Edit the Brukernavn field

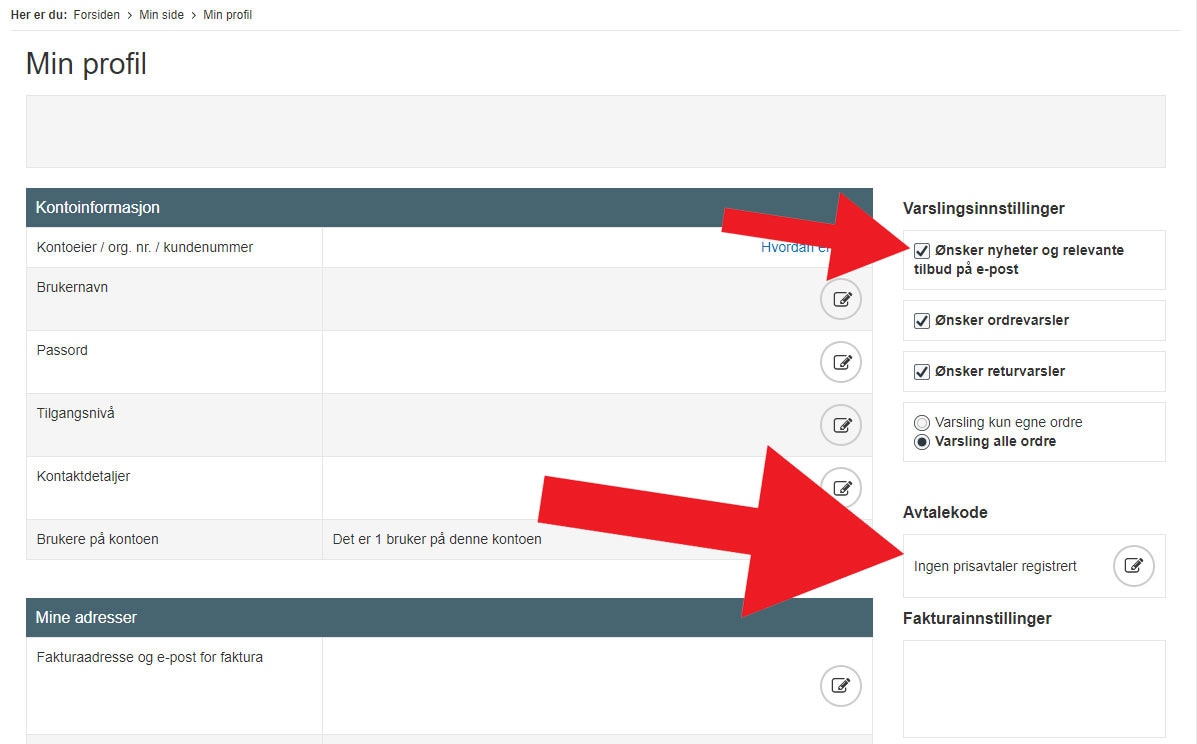[x=841, y=299]
